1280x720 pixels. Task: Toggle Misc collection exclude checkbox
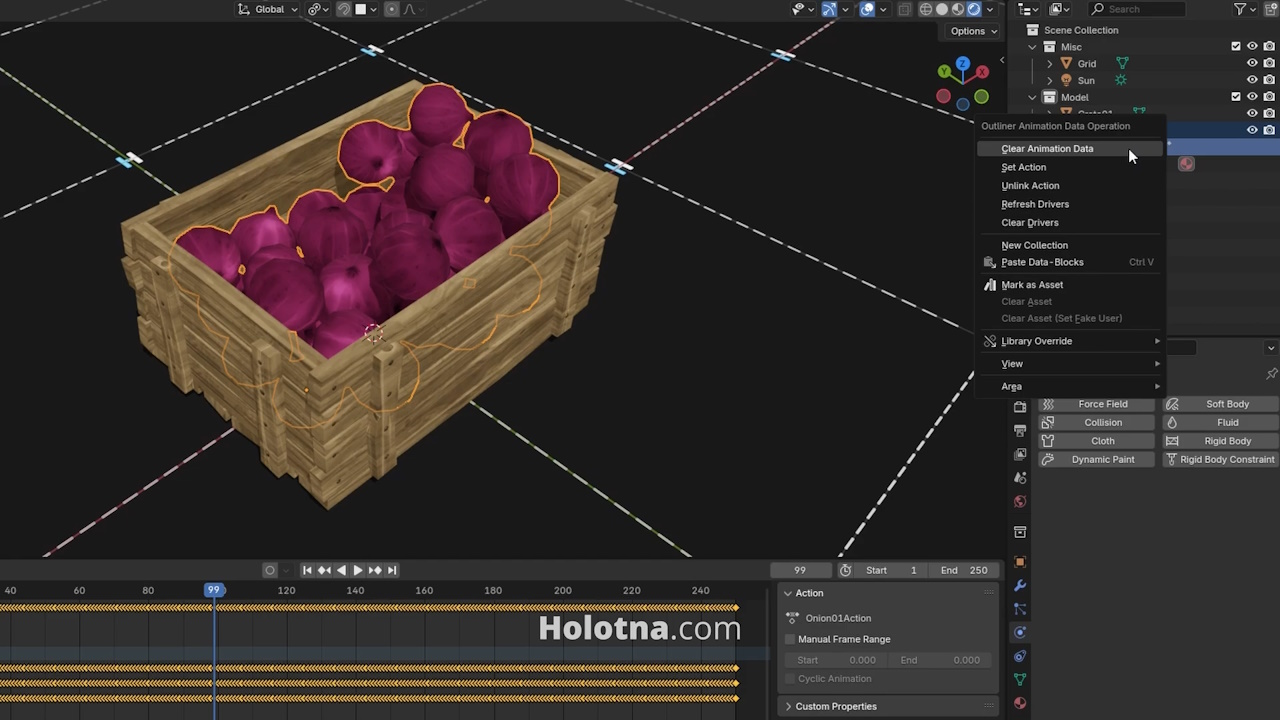click(1236, 47)
